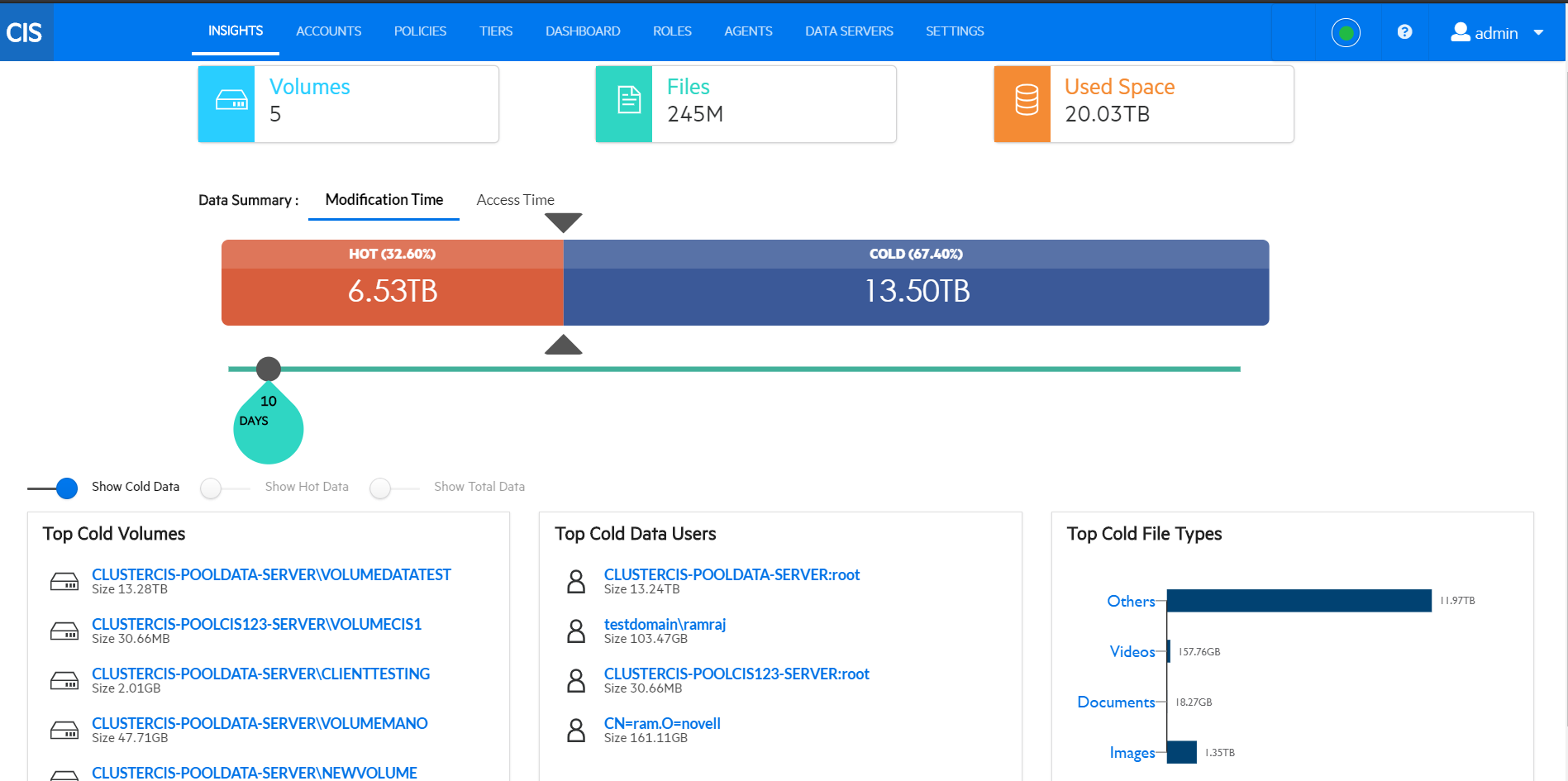
Task: Open the POLICIES menu
Action: pos(420,31)
